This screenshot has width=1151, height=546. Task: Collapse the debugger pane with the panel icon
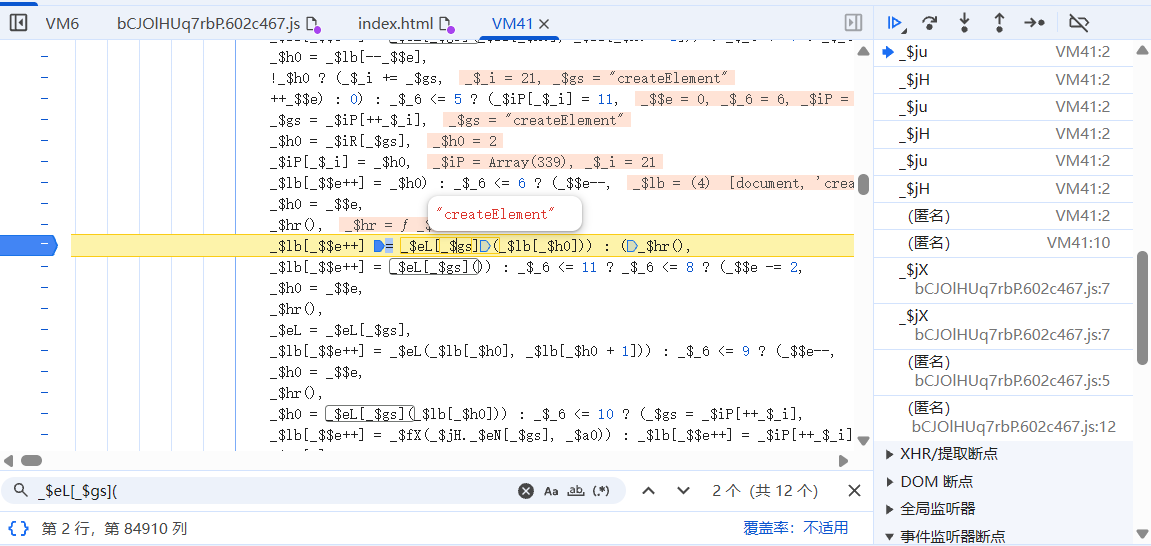point(853,22)
